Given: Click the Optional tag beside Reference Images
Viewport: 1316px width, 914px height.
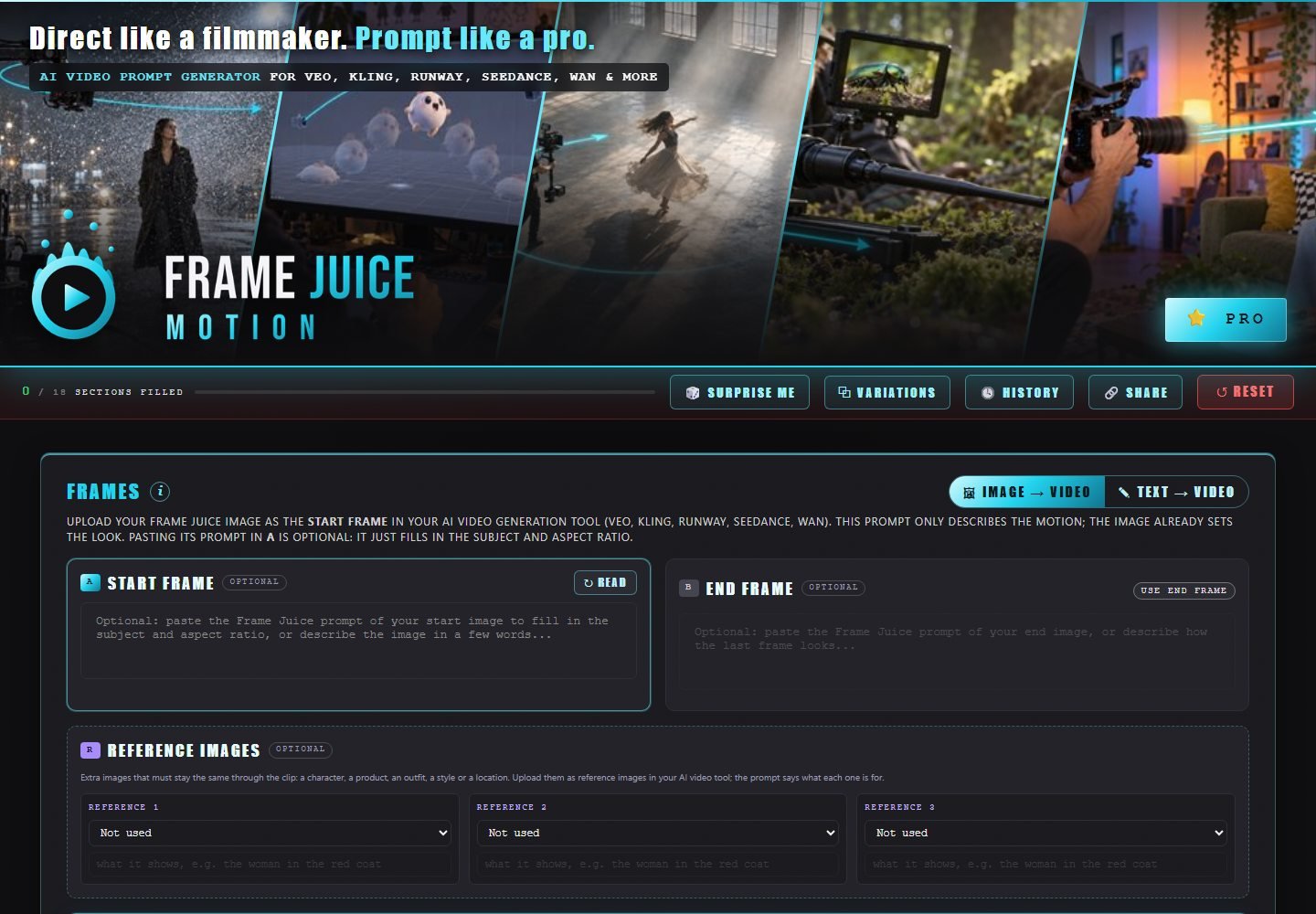Looking at the screenshot, I should (x=300, y=749).
